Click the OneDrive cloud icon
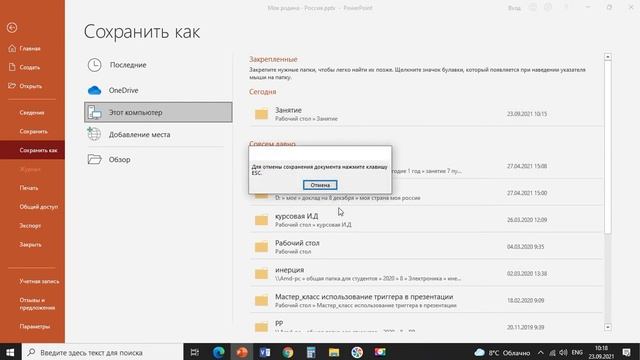 (x=94, y=90)
